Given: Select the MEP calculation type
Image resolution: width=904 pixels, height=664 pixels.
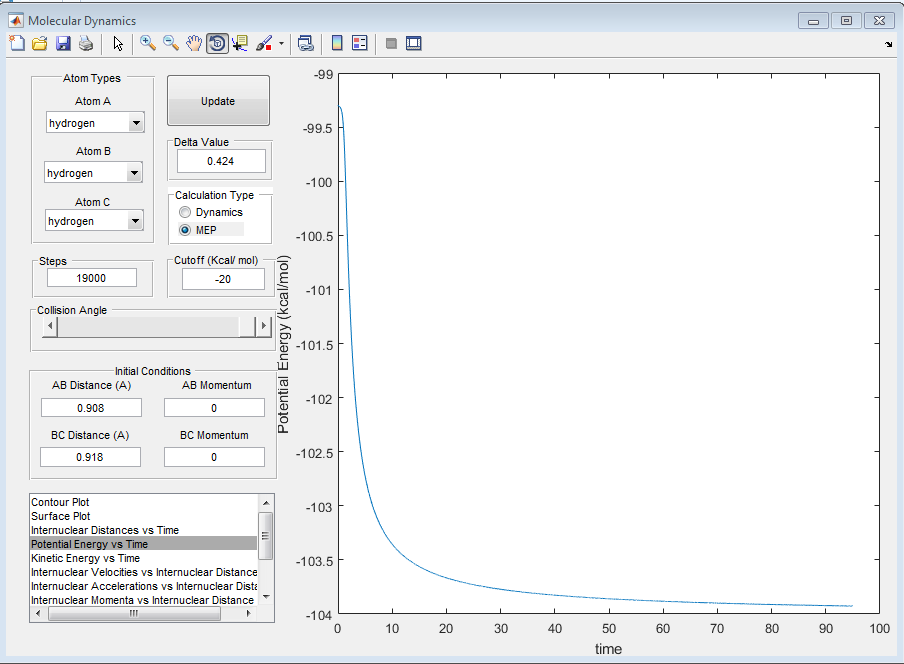Looking at the screenshot, I should click(185, 230).
